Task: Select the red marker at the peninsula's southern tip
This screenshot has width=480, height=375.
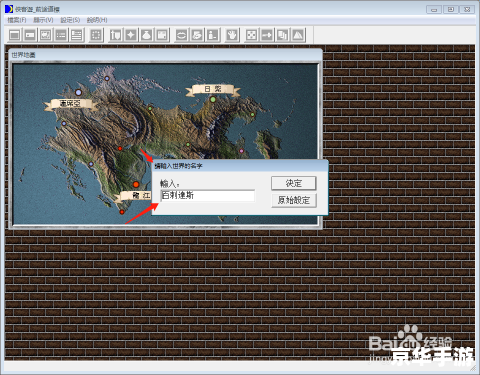Action: [x=122, y=212]
